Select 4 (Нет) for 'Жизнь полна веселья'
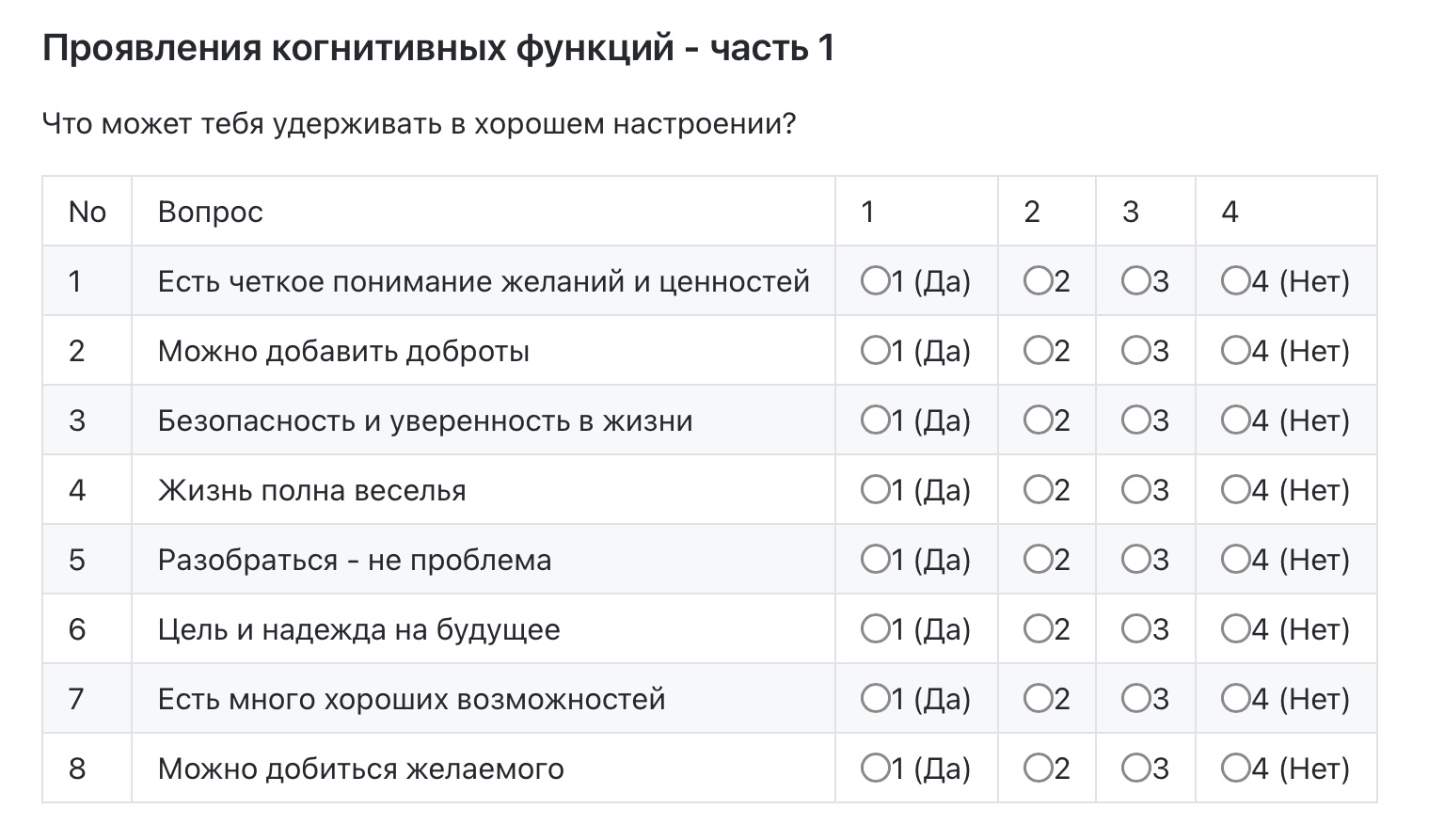1444x840 pixels. pos(1235,490)
